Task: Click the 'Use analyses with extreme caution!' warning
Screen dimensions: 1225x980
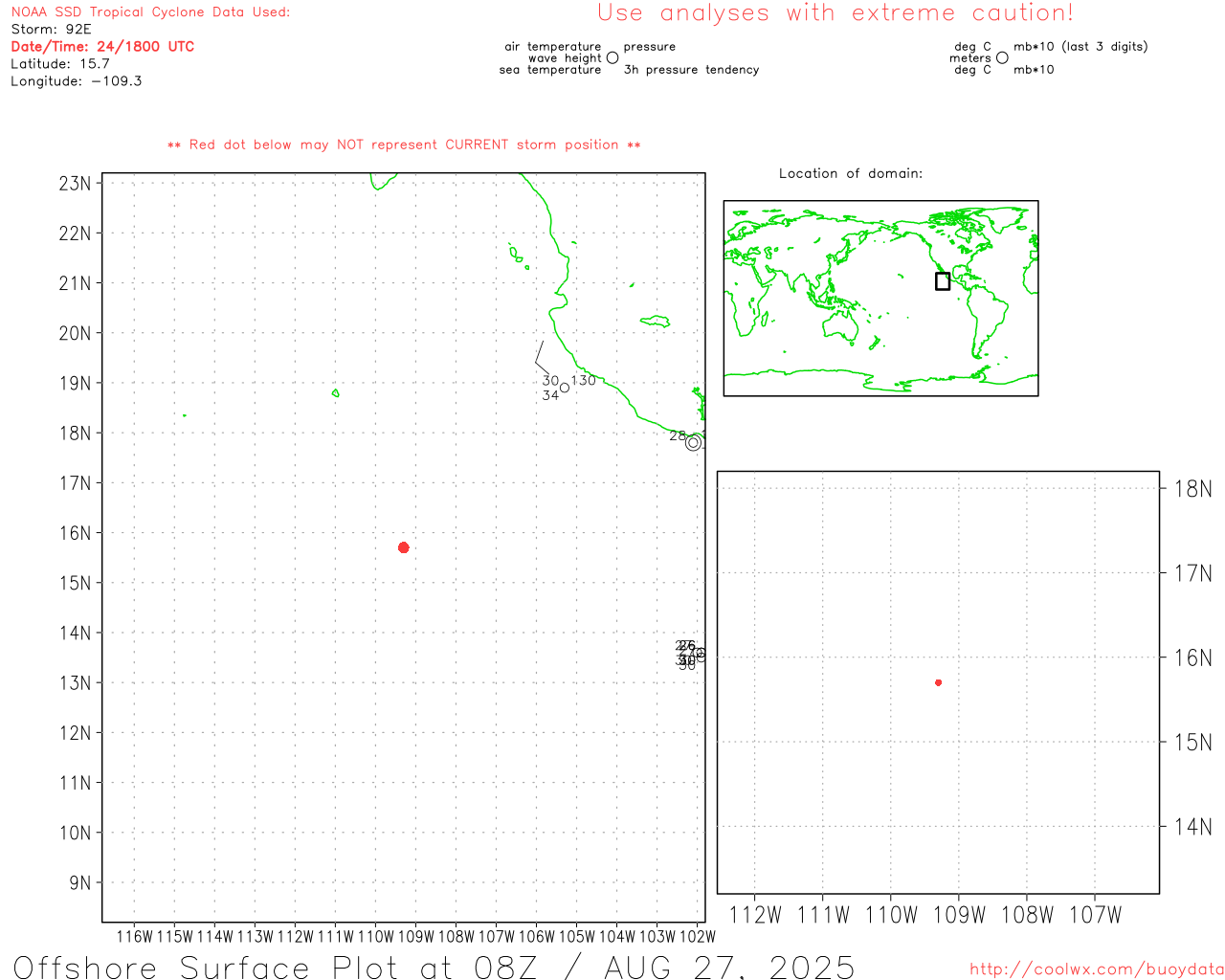Action: (x=835, y=13)
